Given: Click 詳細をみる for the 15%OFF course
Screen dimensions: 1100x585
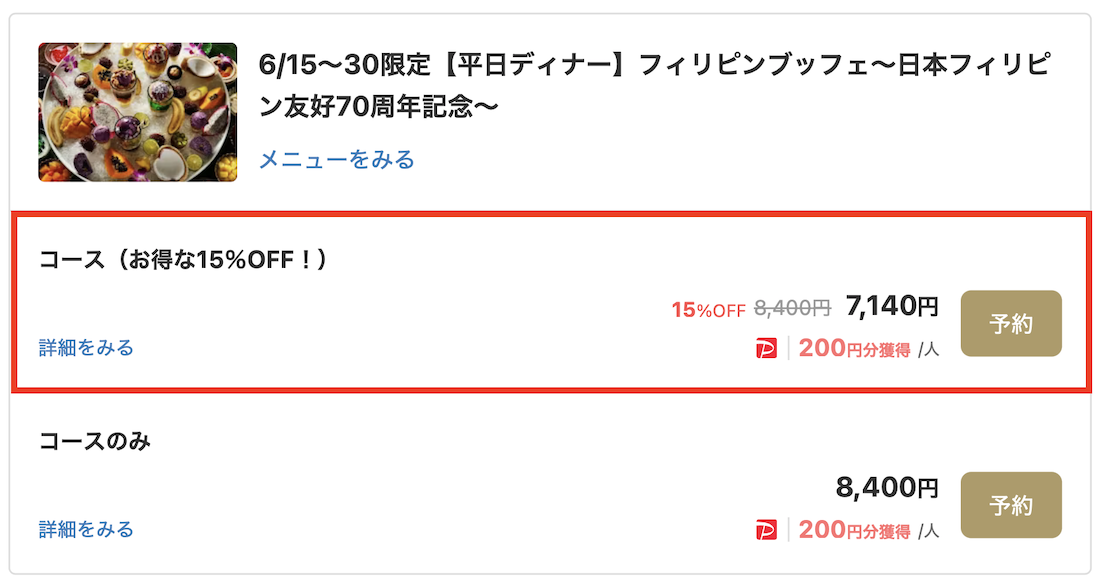Looking at the screenshot, I should pyautogui.click(x=86, y=348).
